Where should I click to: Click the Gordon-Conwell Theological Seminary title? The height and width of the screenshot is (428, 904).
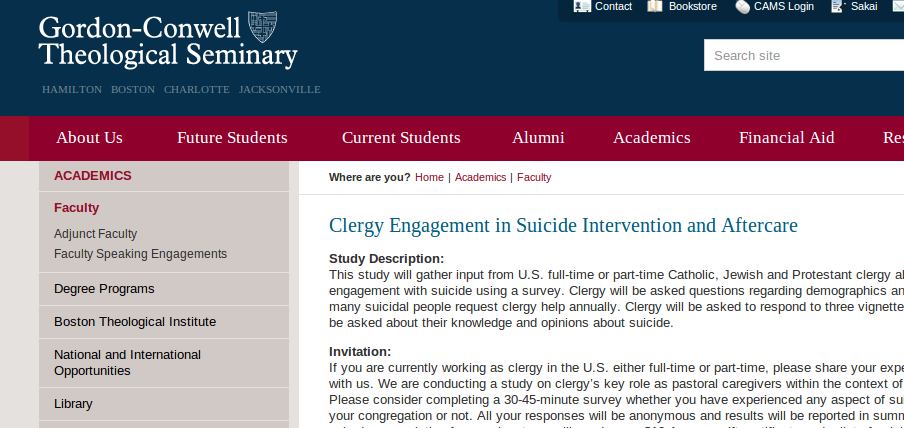pos(168,42)
